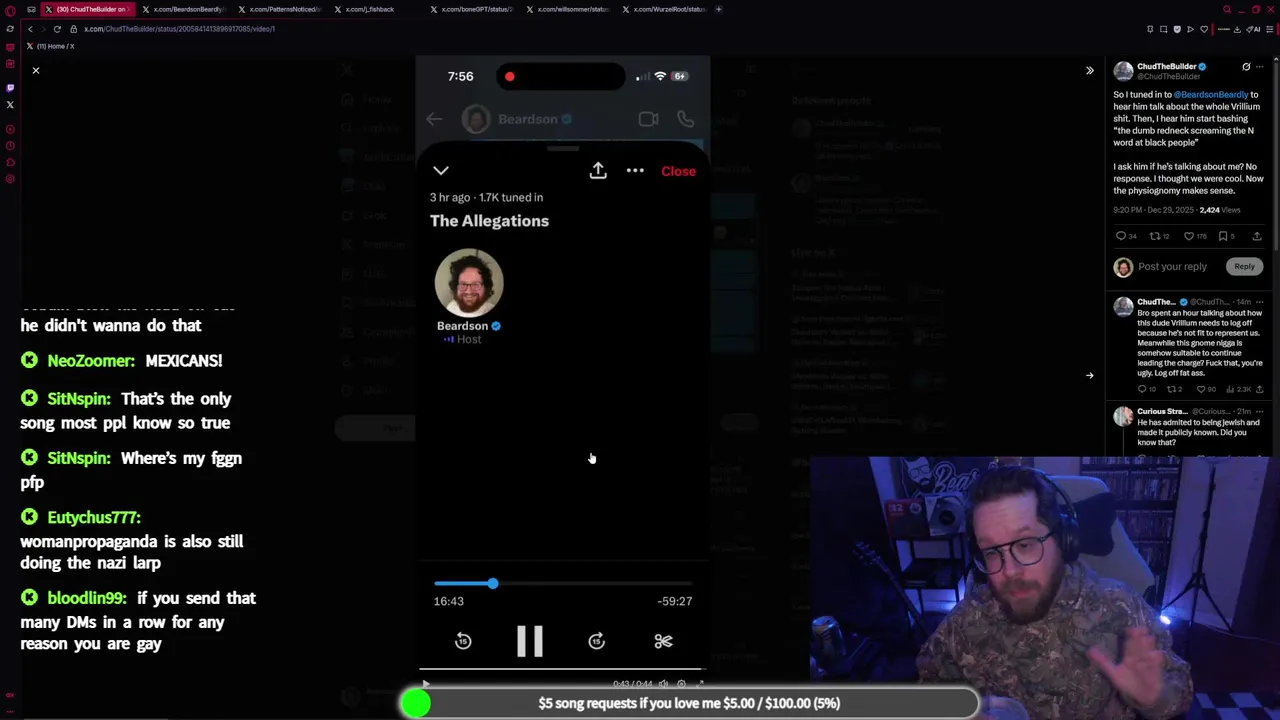Repost the 14m reply with 2 reposts

1175,389
